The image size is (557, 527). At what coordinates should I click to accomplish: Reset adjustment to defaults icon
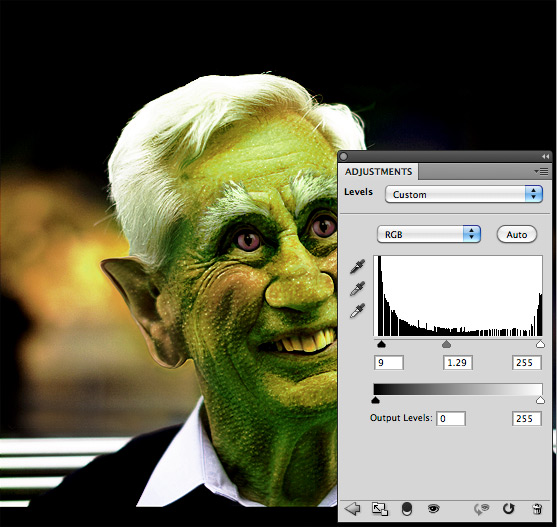509,509
